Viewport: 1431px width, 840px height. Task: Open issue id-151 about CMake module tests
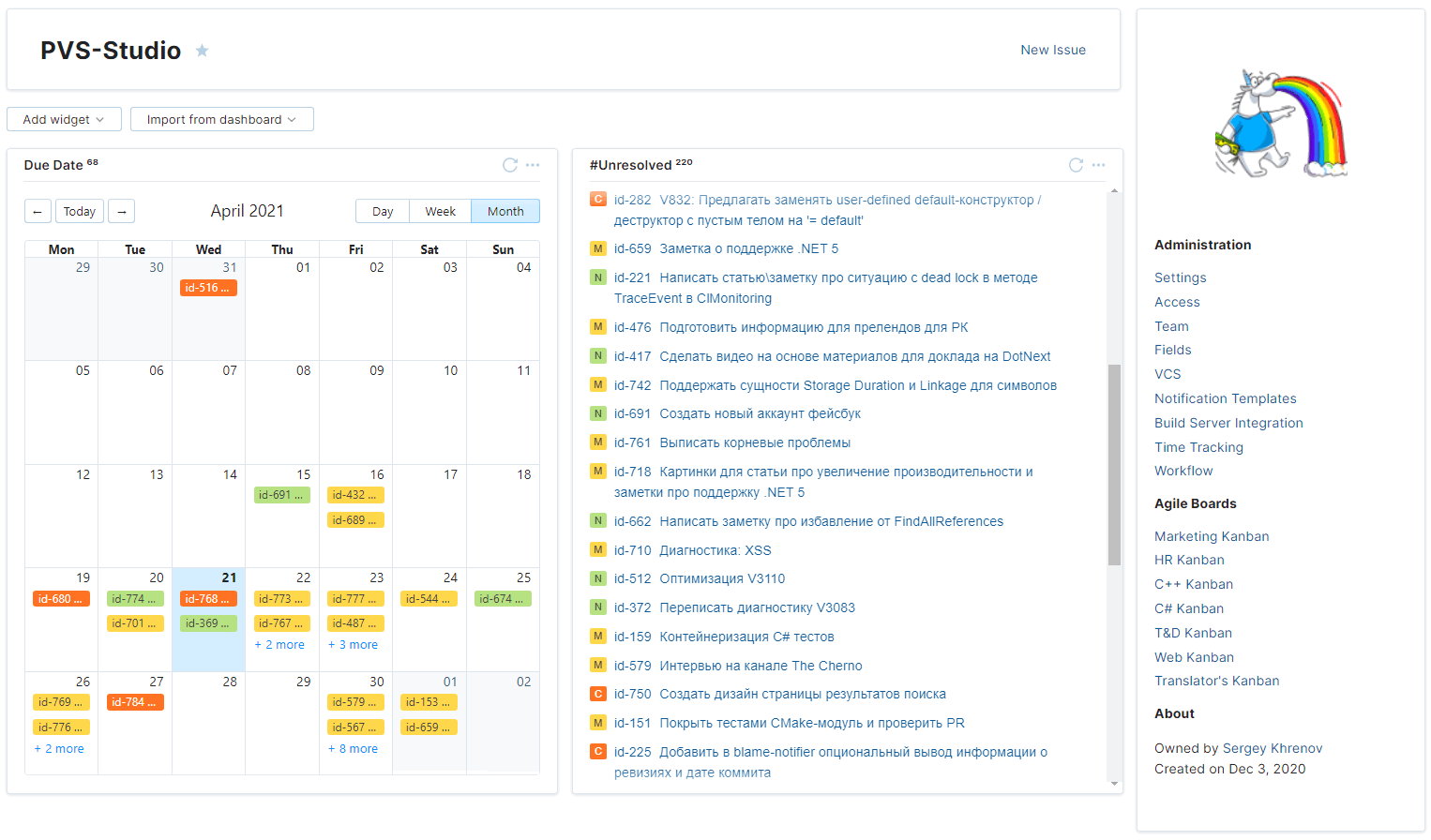pos(790,723)
